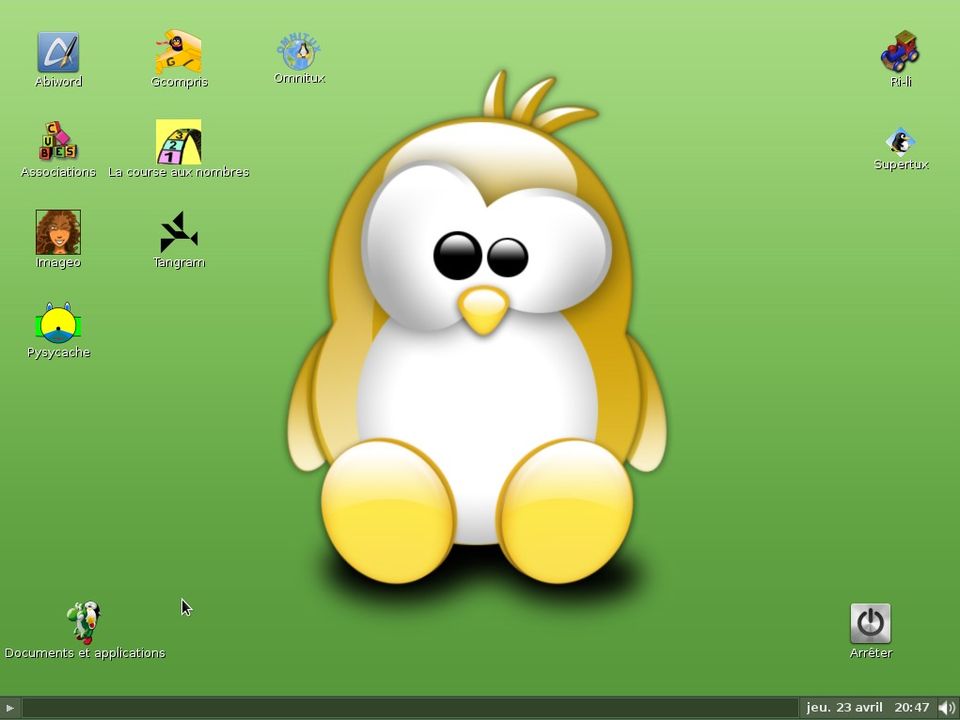Start Pysycache mouse training
Screen dimensions: 960x720
point(58,322)
